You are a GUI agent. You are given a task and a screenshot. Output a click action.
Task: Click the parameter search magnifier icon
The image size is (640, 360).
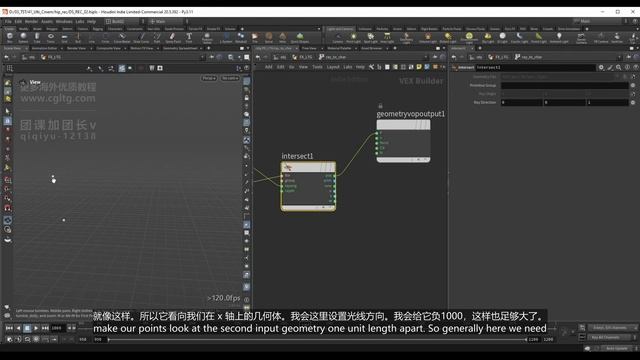tap(619, 67)
